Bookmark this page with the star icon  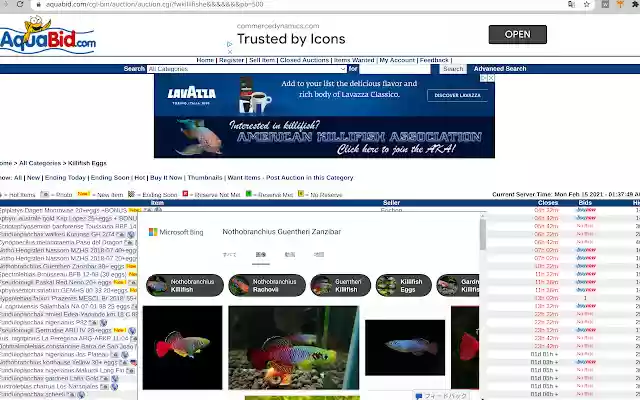pos(587,4)
